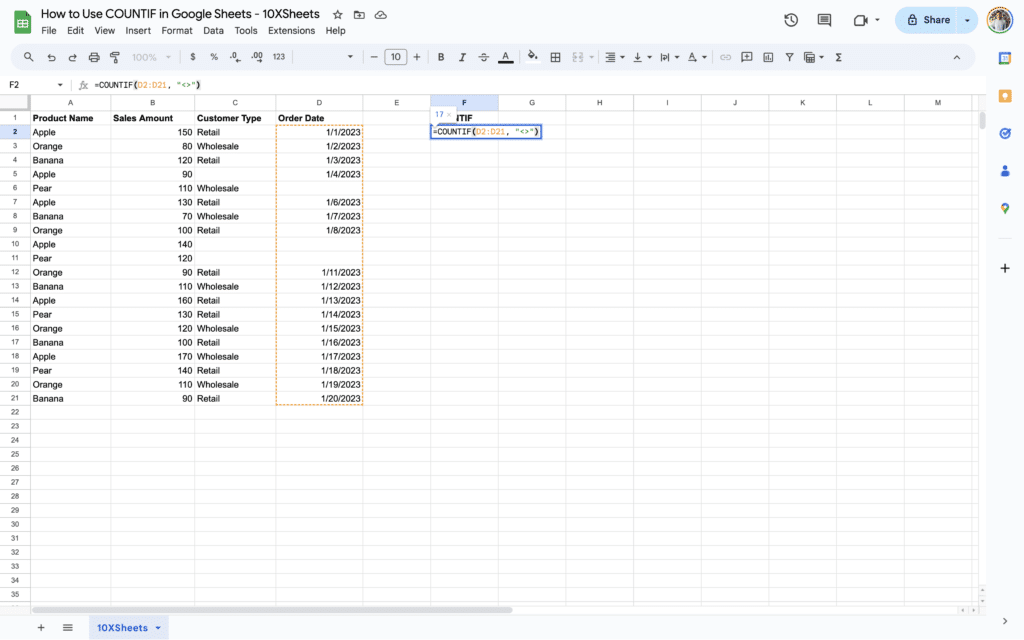Image resolution: width=1024 pixels, height=640 pixels.
Task: Open the functions sigma menu
Action: click(838, 57)
